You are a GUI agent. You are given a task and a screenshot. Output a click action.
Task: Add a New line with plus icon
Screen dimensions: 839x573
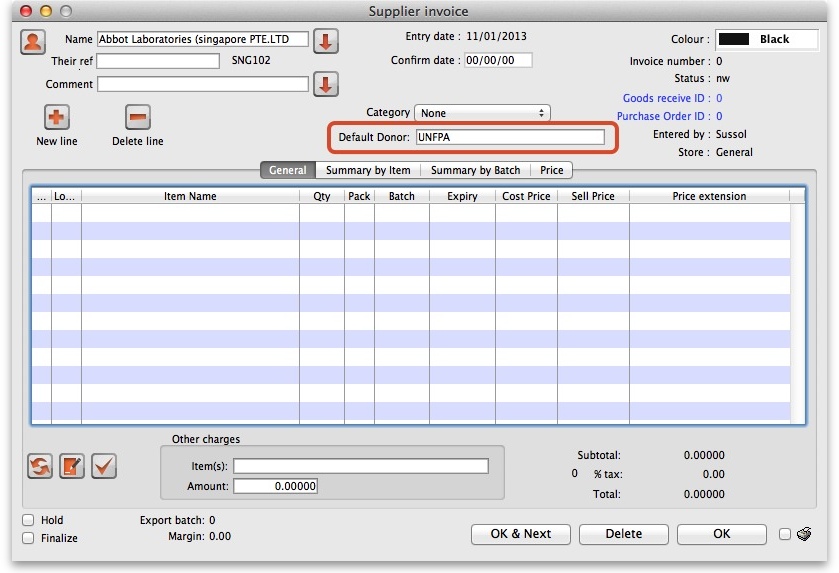click(x=57, y=117)
